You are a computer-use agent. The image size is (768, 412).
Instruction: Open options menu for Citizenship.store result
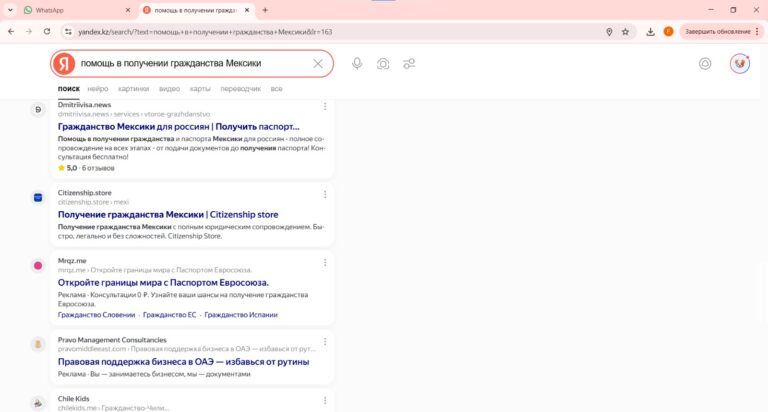325,193
